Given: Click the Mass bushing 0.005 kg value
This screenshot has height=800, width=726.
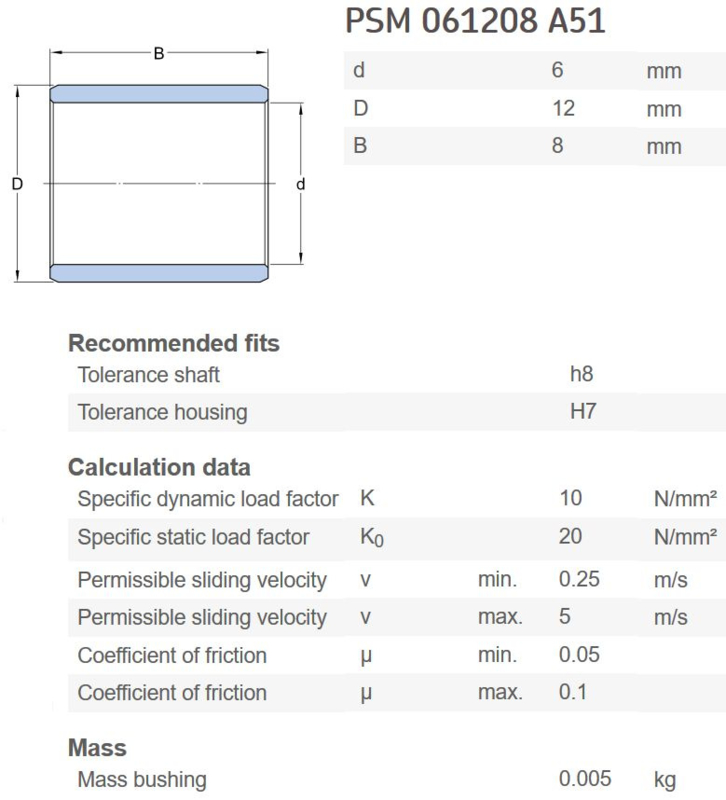Looking at the screenshot, I should click(x=585, y=779).
